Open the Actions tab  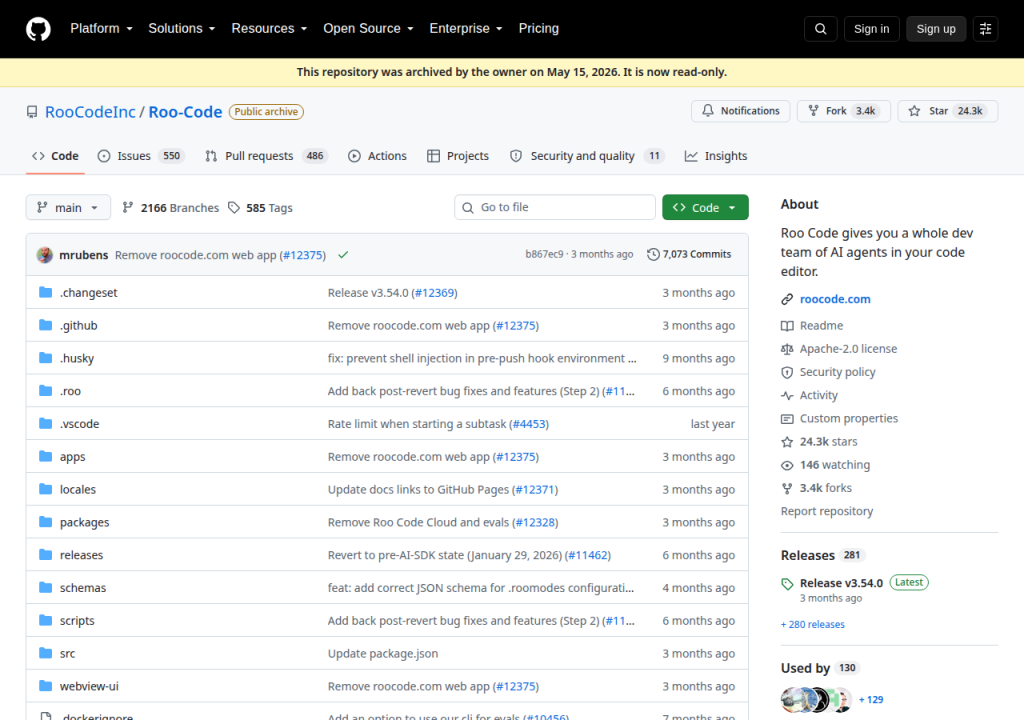coord(377,156)
